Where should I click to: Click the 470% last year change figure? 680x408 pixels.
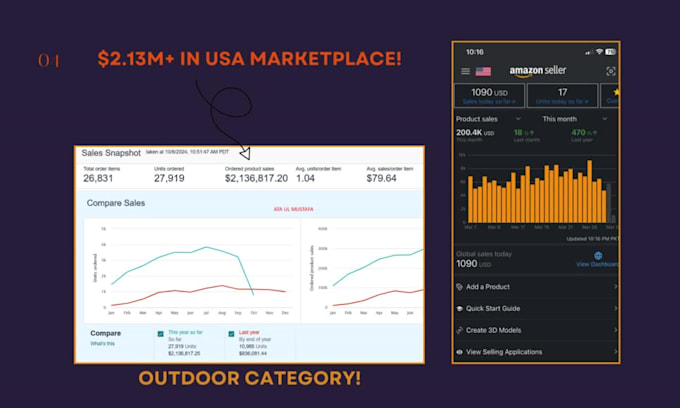[584, 133]
